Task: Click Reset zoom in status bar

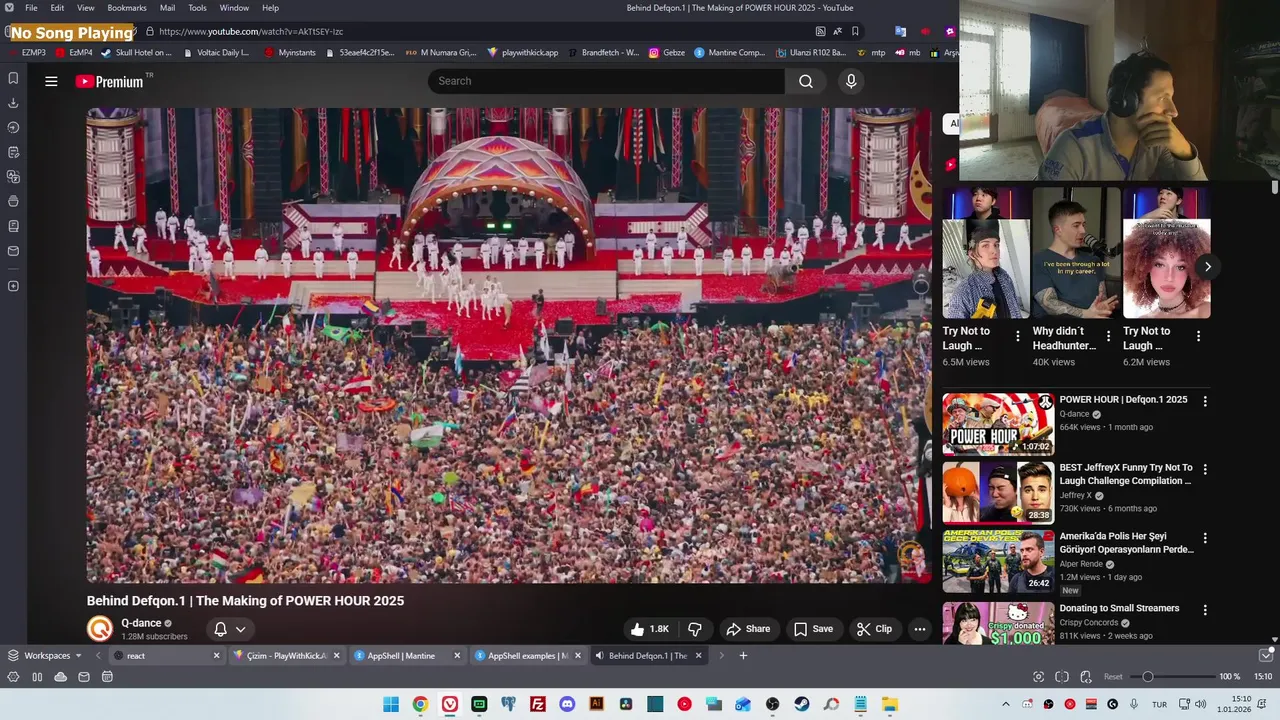Action: tap(1113, 677)
